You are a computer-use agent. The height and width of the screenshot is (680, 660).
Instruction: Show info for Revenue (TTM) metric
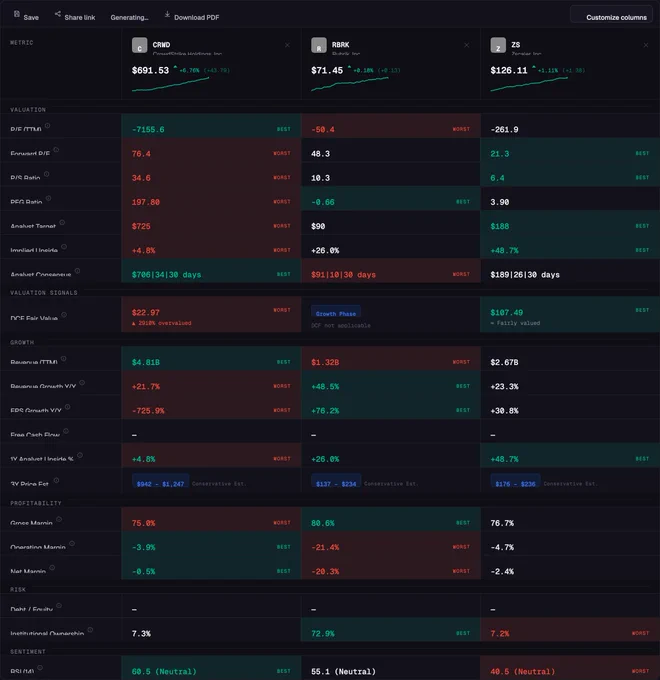click(64, 359)
